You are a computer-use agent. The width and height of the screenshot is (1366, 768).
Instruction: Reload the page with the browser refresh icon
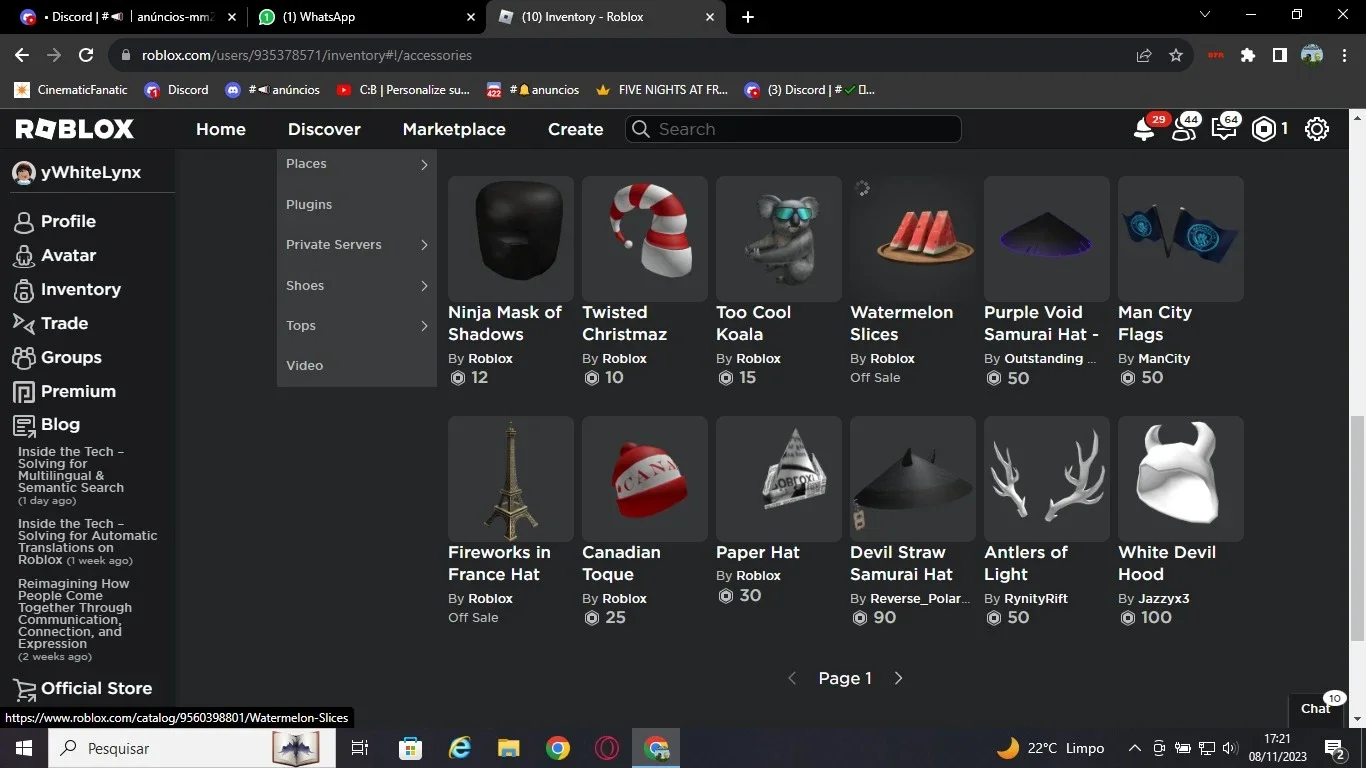[86, 56]
